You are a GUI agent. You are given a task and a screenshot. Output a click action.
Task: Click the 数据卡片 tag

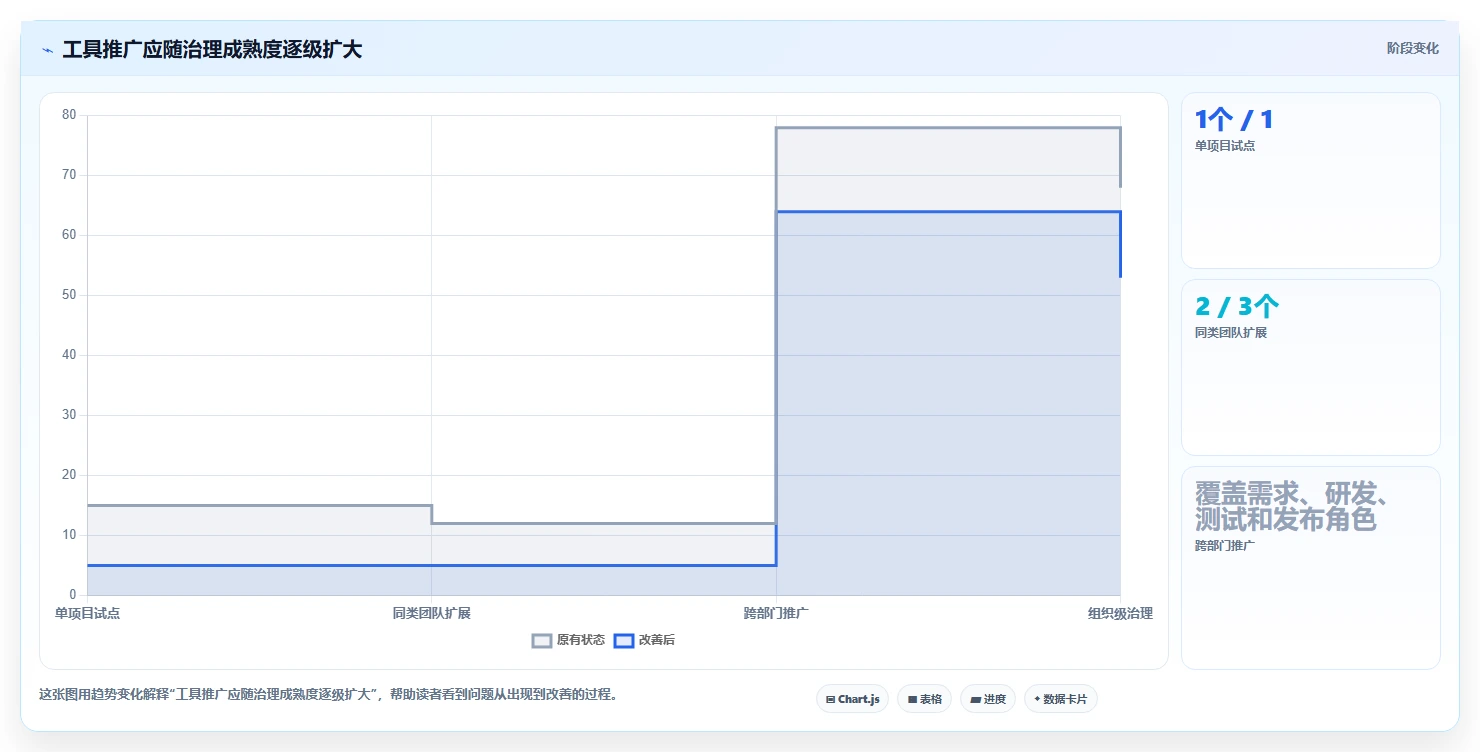pyautogui.click(x=1060, y=699)
